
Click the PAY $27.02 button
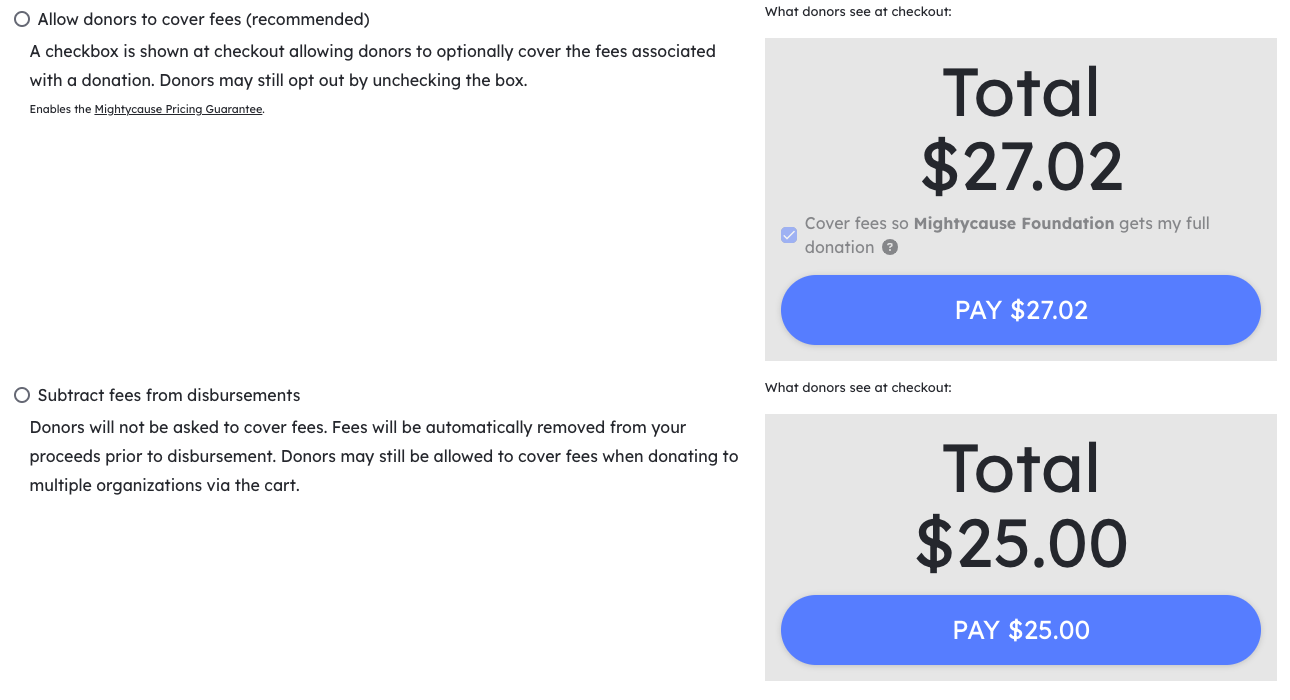1020,310
